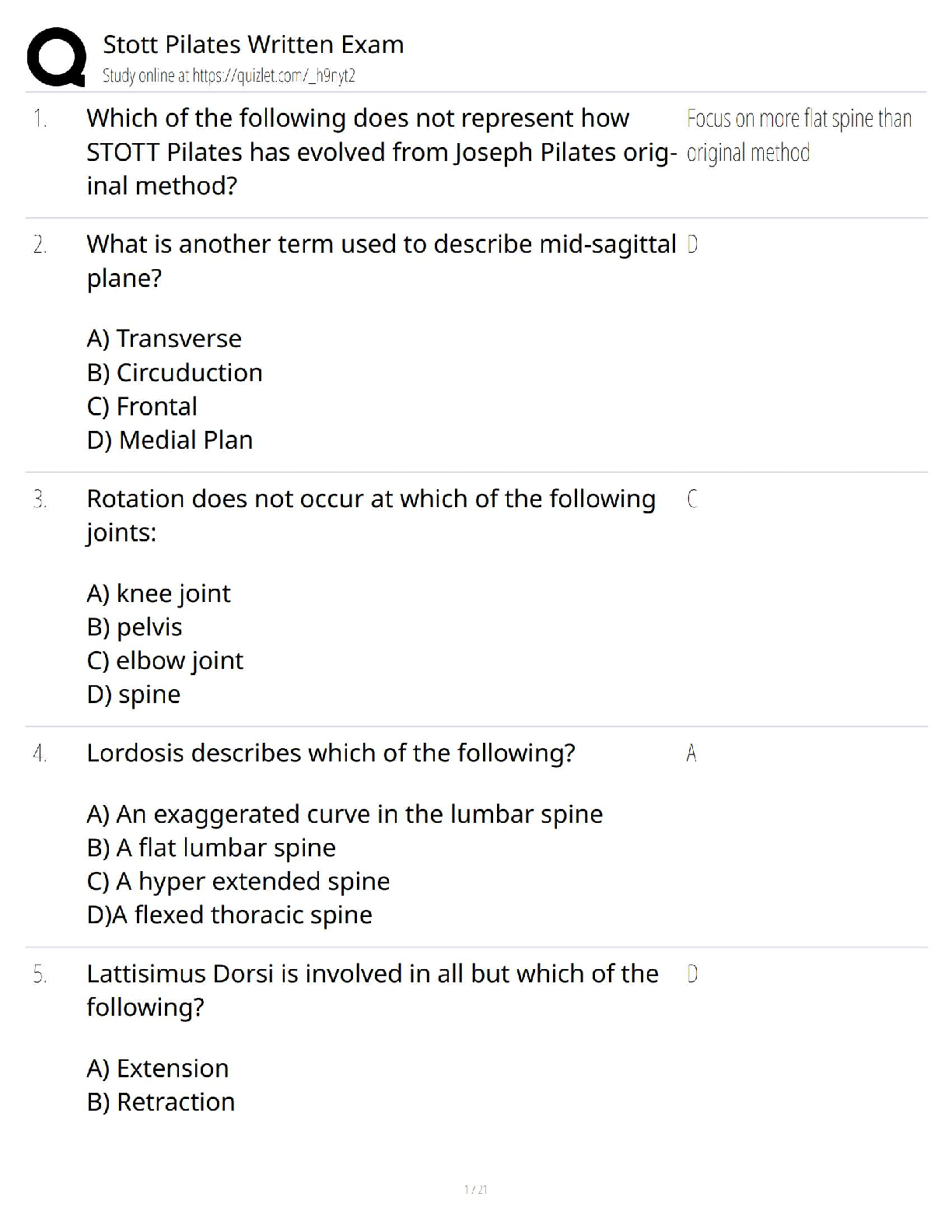
Task: Click the answer text 'Focus on more flat spine'
Action: [799, 119]
